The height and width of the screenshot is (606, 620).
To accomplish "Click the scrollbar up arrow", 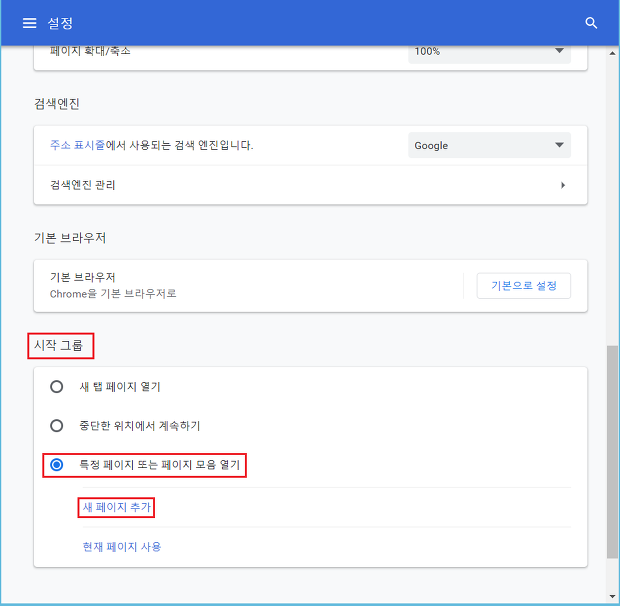I will tap(612, 53).
